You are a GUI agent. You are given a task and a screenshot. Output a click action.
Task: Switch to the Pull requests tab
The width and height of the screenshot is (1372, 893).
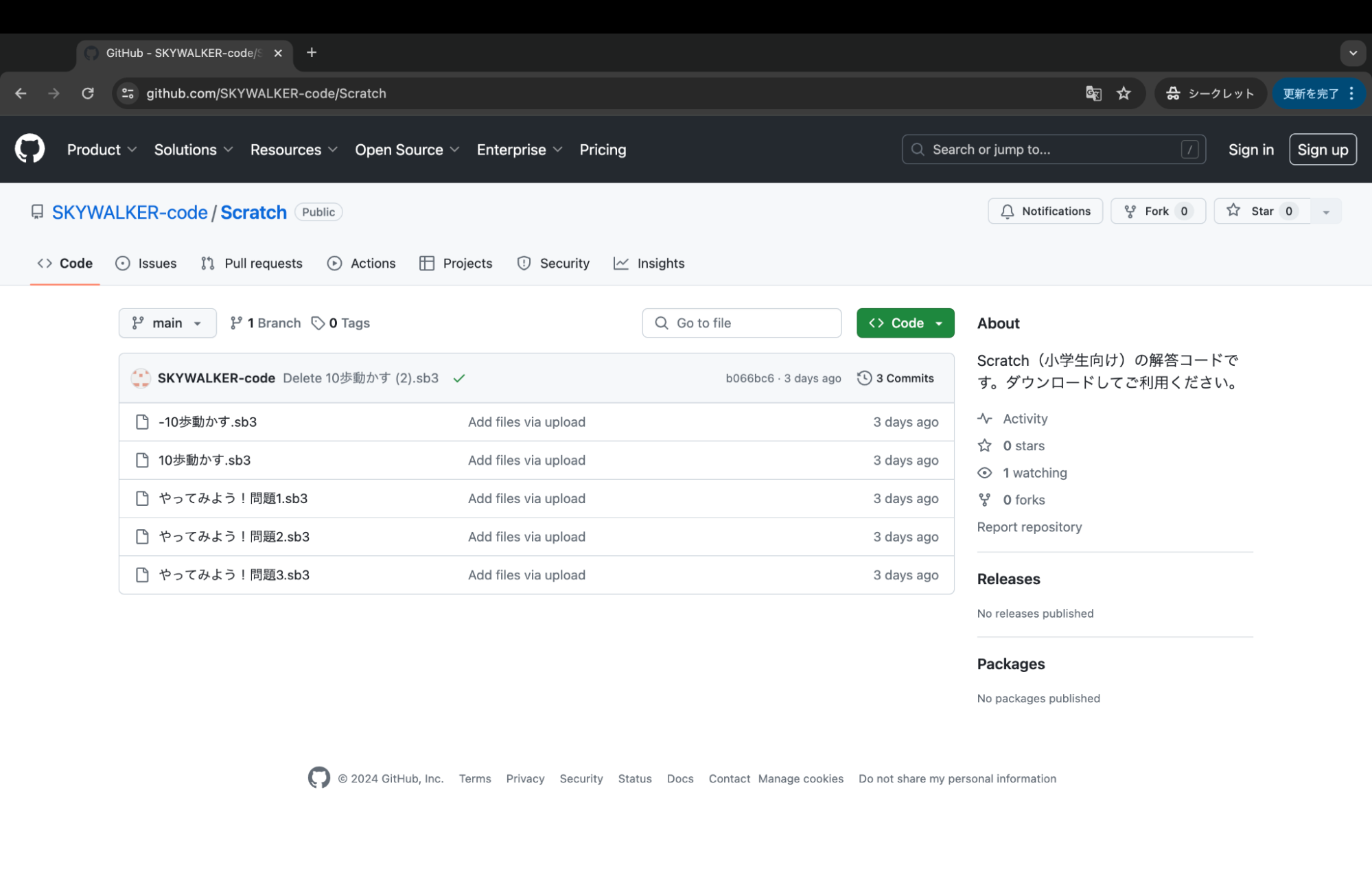click(x=251, y=264)
